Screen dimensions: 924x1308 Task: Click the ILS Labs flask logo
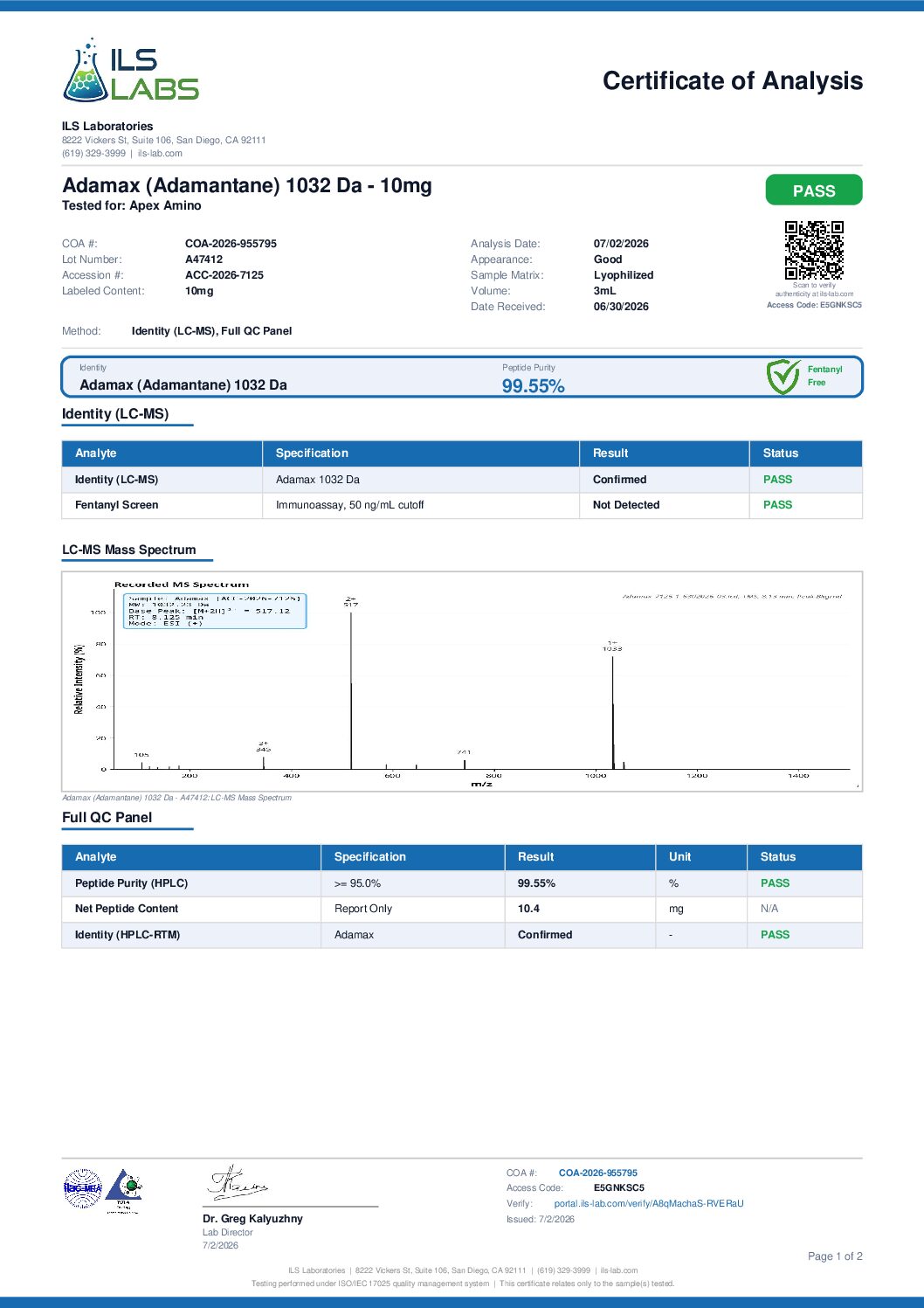point(131,70)
